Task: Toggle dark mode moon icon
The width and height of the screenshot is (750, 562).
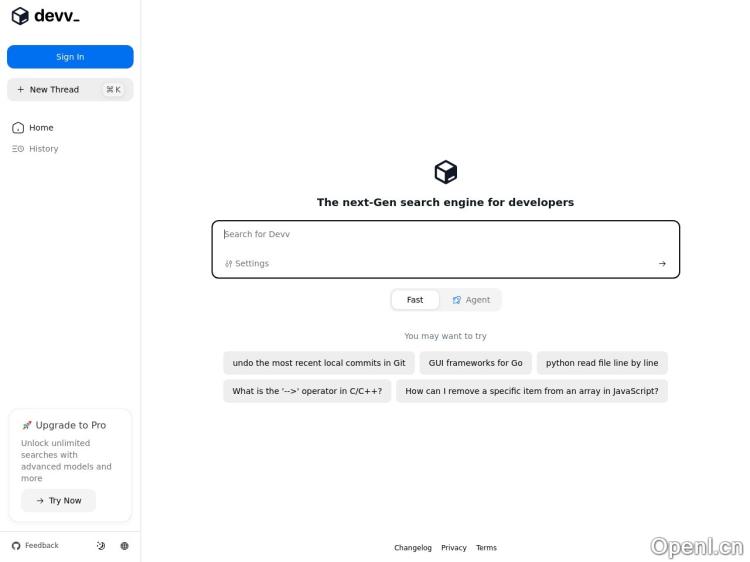Action: click(x=101, y=546)
